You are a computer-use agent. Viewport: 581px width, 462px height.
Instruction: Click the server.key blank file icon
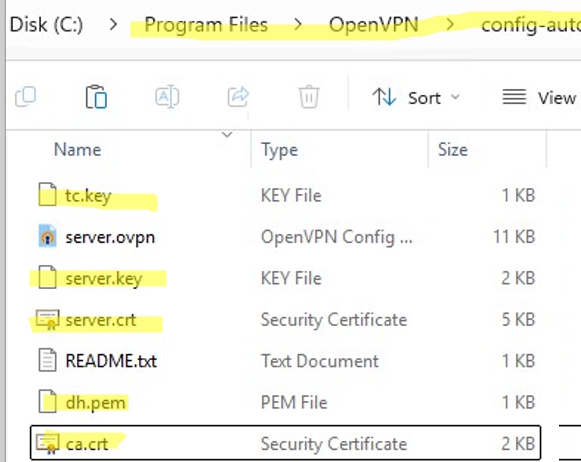(47, 277)
